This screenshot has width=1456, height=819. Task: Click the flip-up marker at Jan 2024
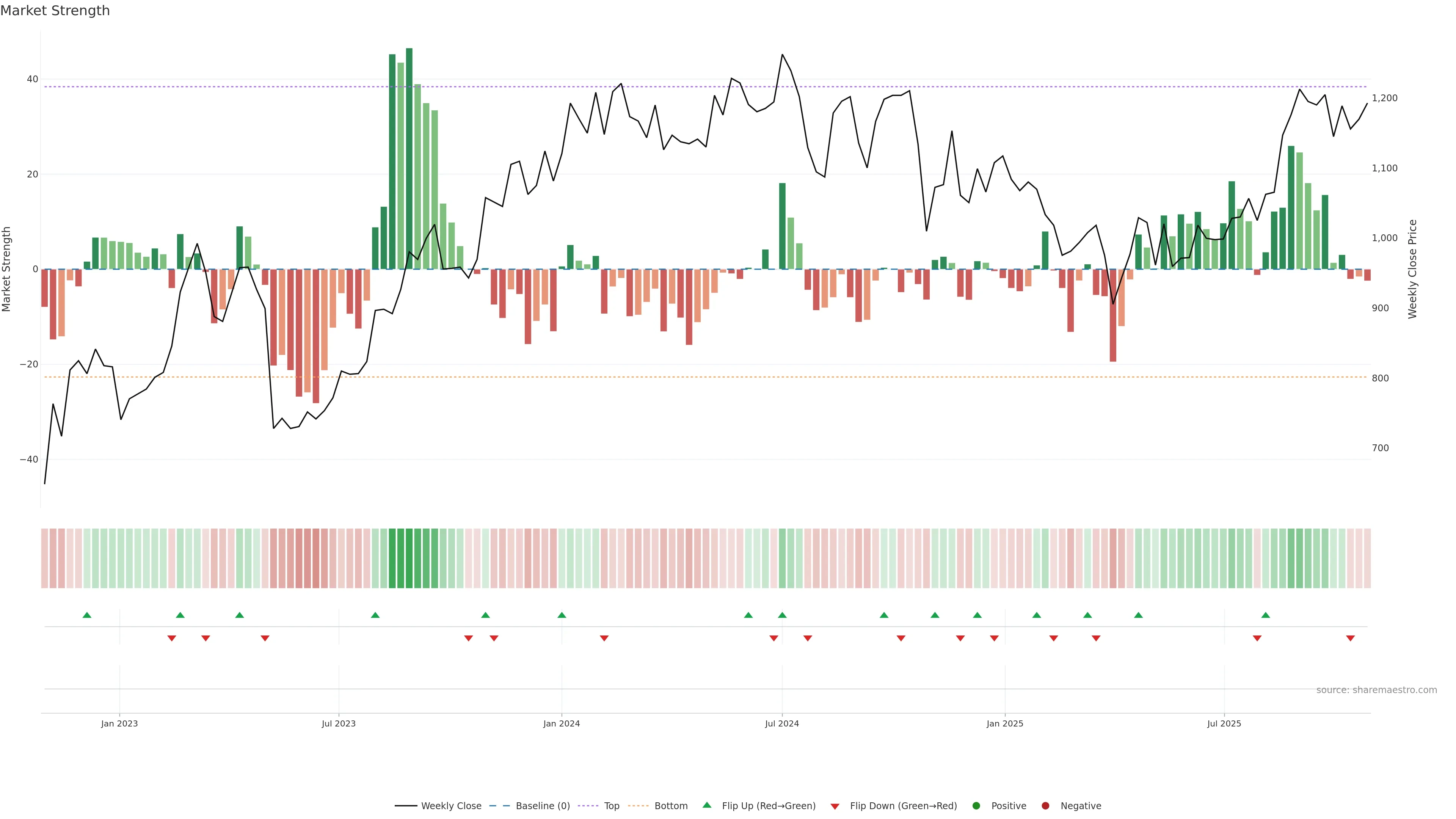click(562, 615)
